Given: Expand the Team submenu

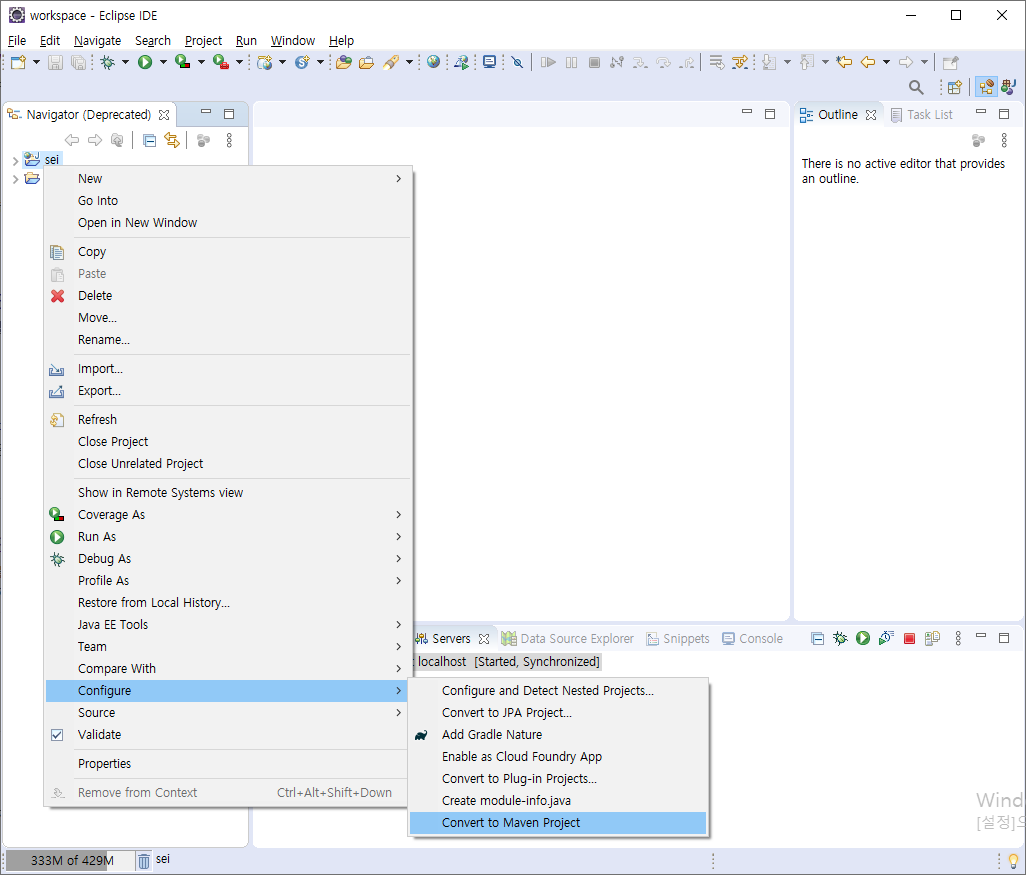Looking at the screenshot, I should 226,647.
